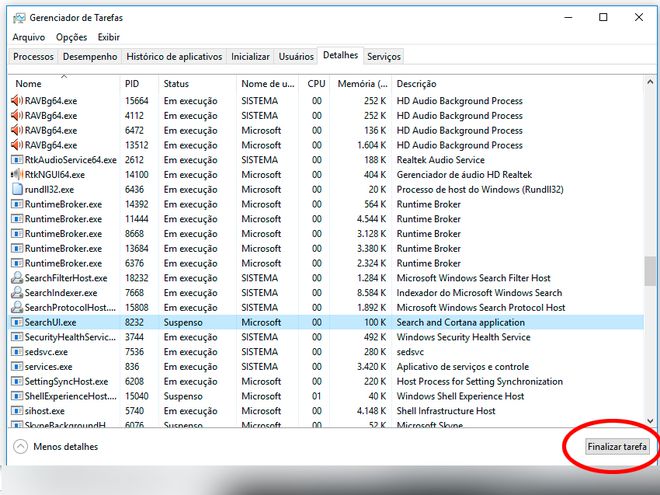Click the icon of RuntimeBroker.exe PID 14392
This screenshot has height=495, width=660.
coord(17,204)
